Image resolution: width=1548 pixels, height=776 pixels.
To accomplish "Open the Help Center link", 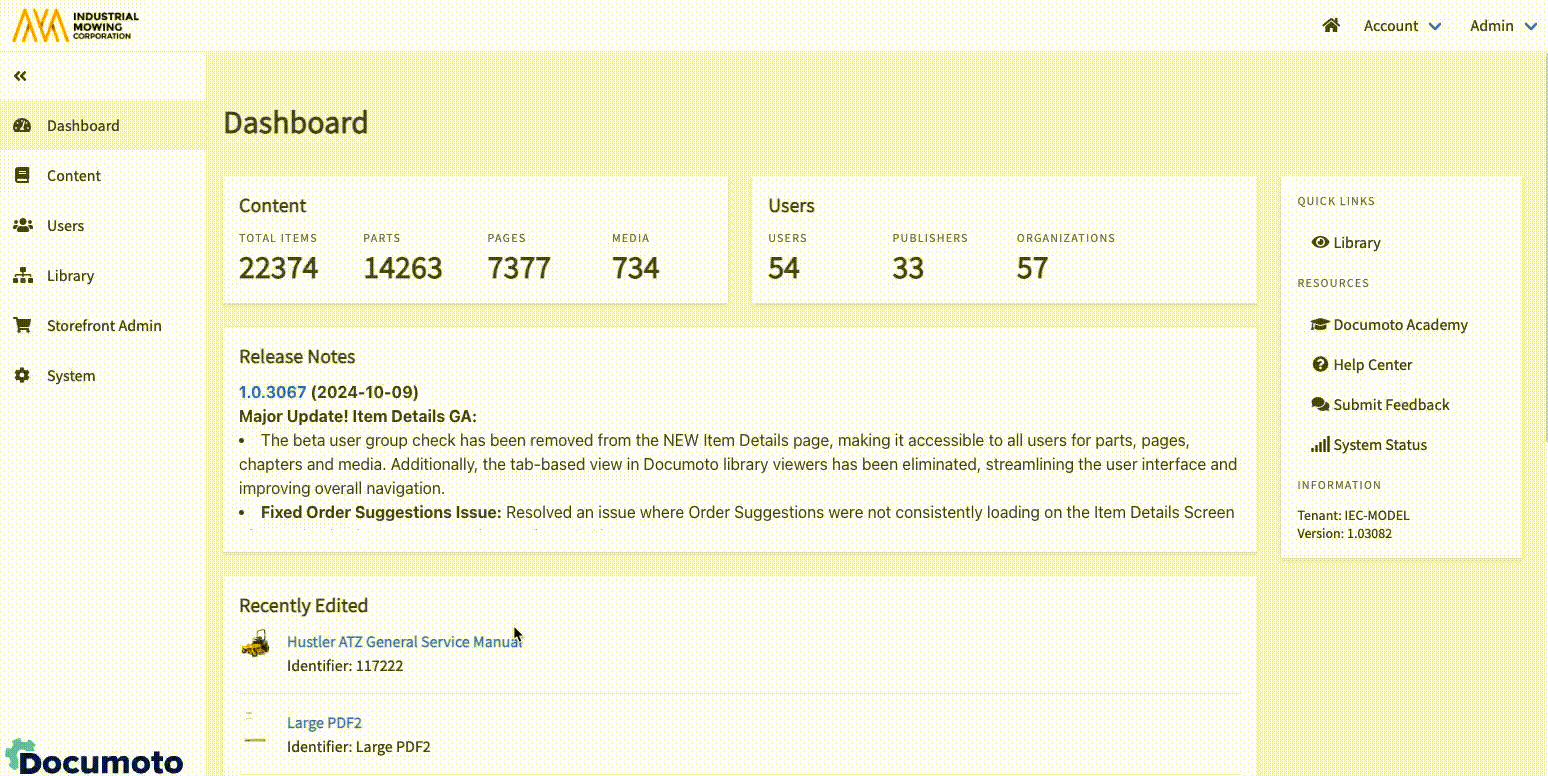I will pos(1371,365).
